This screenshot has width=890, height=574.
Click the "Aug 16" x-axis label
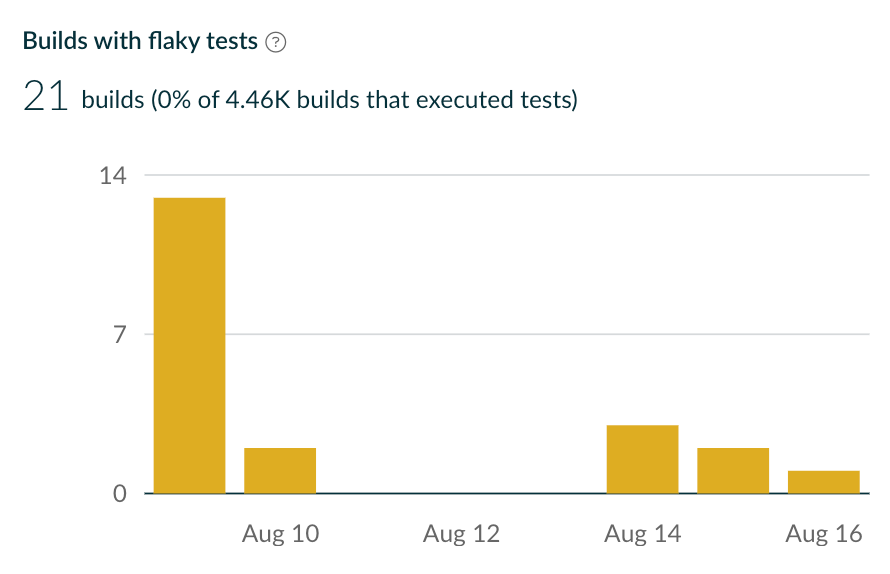(823, 535)
